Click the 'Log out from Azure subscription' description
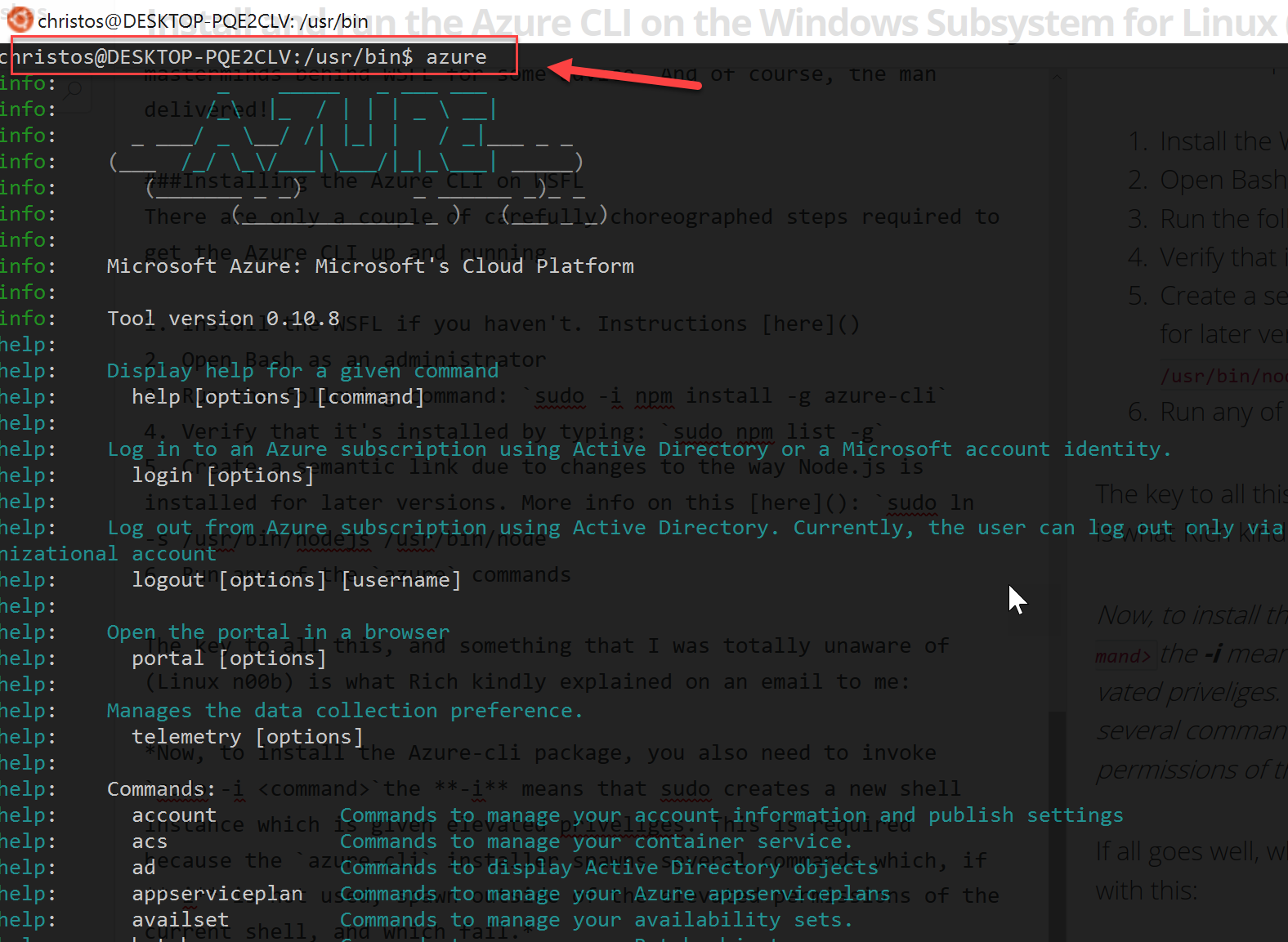 pyautogui.click(x=695, y=528)
